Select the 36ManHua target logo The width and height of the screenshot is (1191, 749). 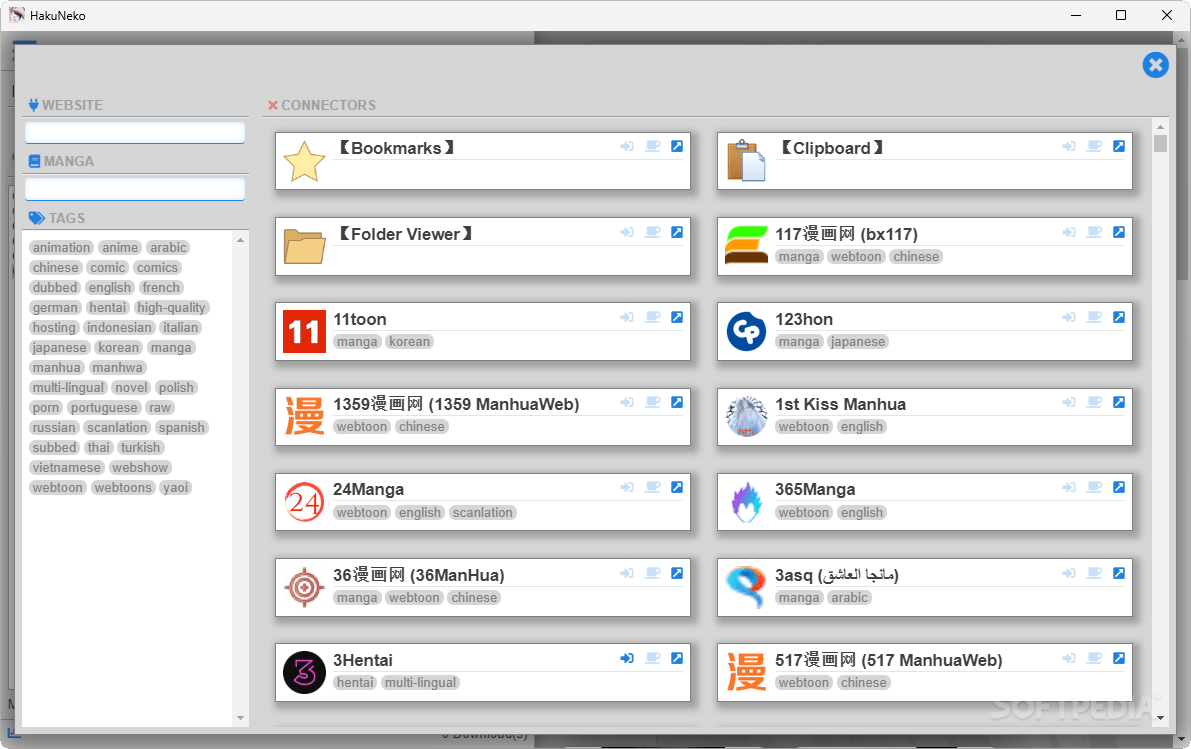(304, 587)
